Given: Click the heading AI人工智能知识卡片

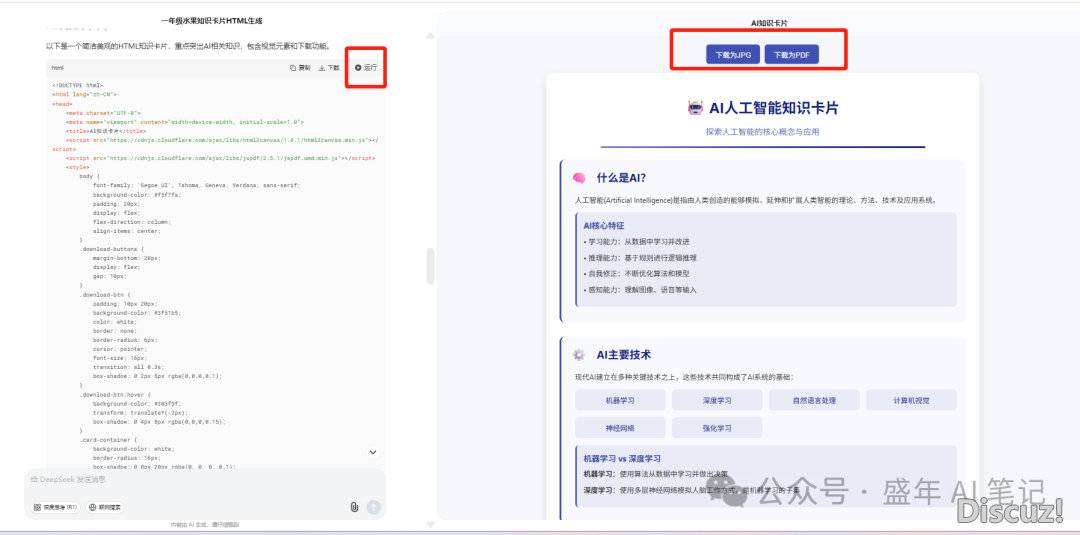Looking at the screenshot, I should click(773, 108).
